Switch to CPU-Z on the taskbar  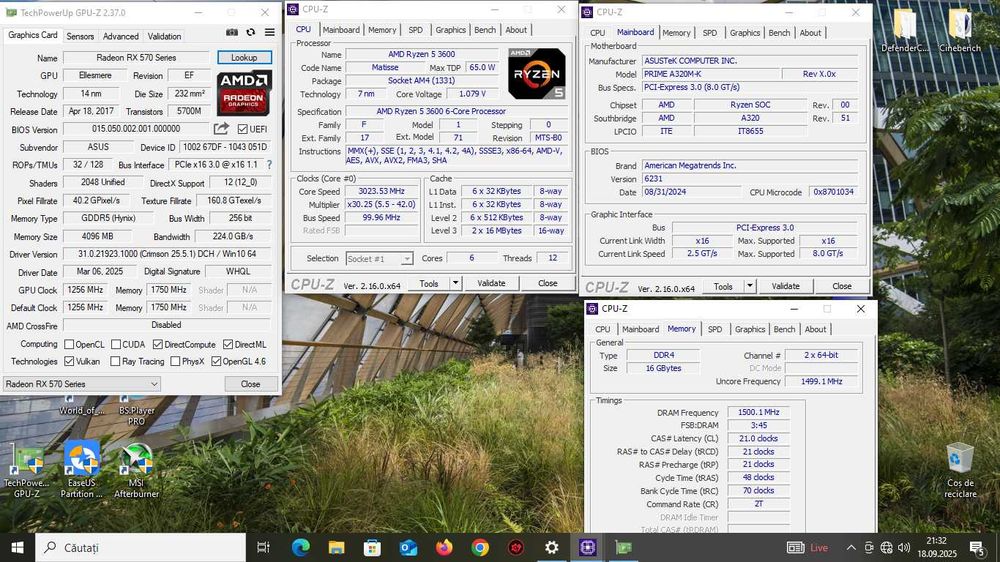click(x=587, y=547)
